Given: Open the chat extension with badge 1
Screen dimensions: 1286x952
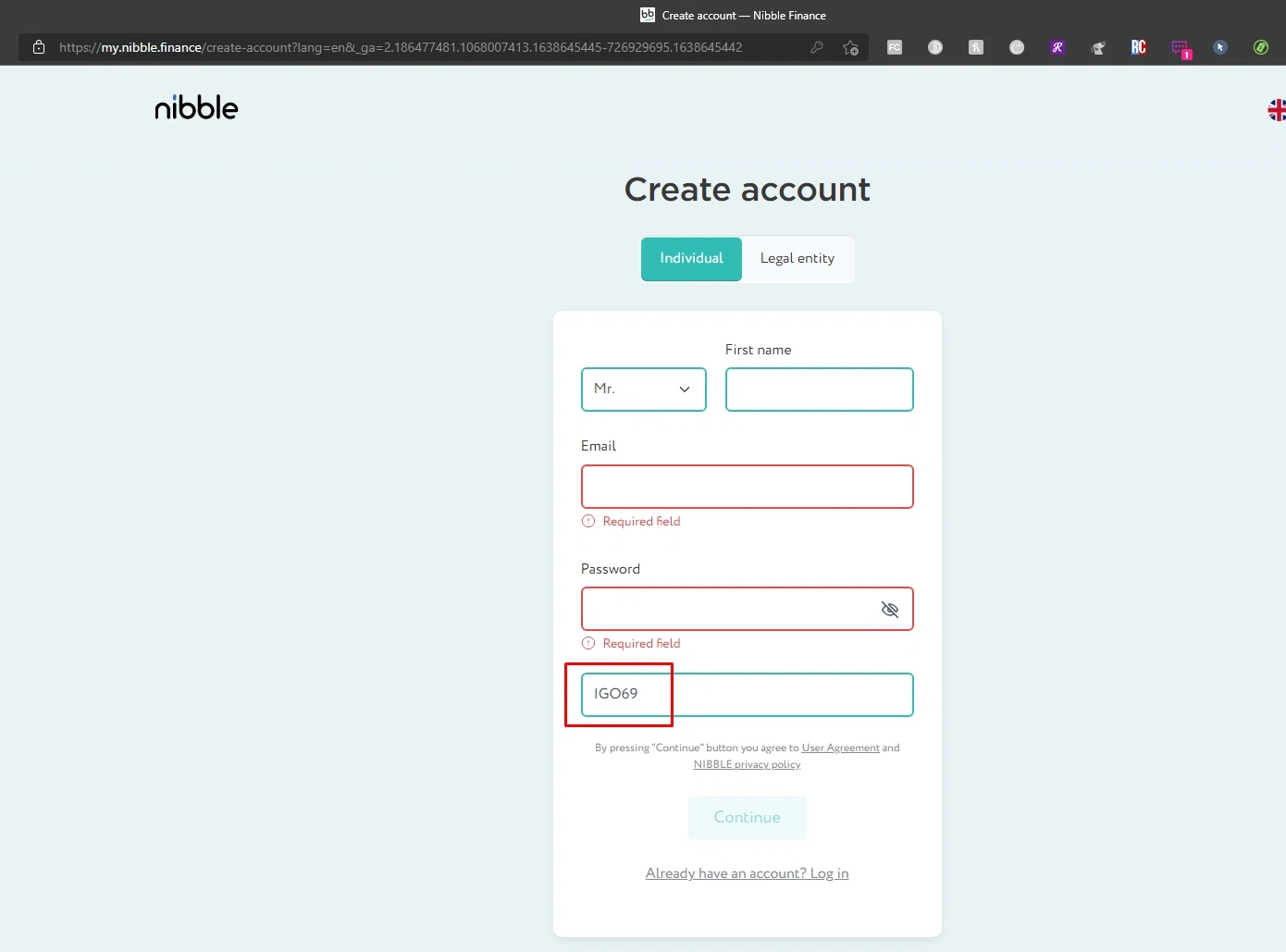Looking at the screenshot, I should pos(1181,48).
